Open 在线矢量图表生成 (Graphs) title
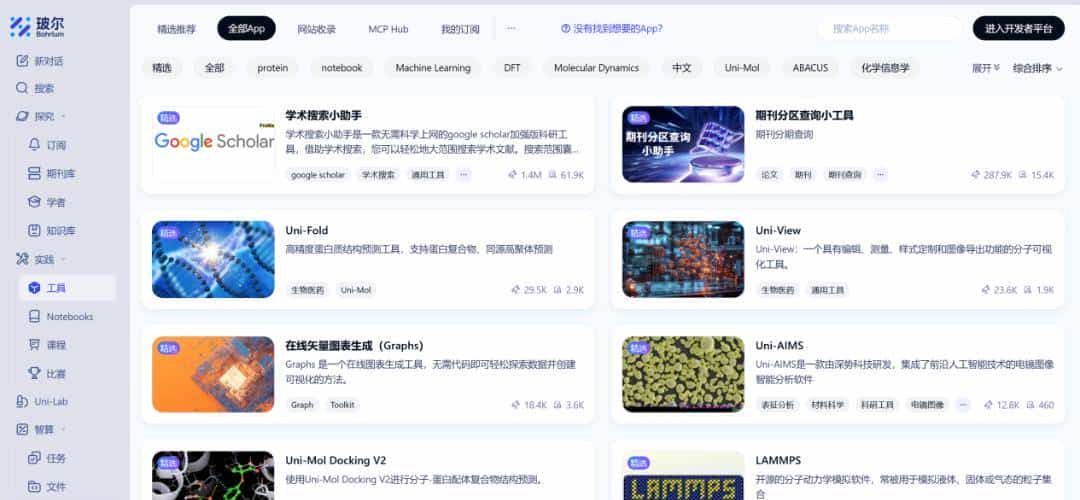This screenshot has width=1080, height=500. [x=354, y=345]
